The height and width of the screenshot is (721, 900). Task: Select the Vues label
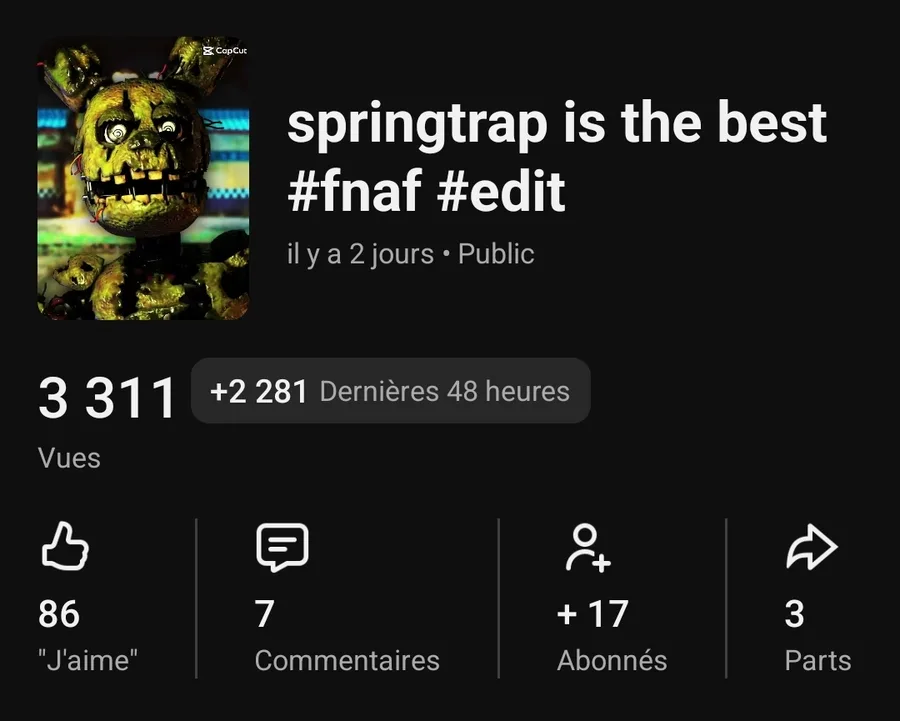[x=69, y=458]
